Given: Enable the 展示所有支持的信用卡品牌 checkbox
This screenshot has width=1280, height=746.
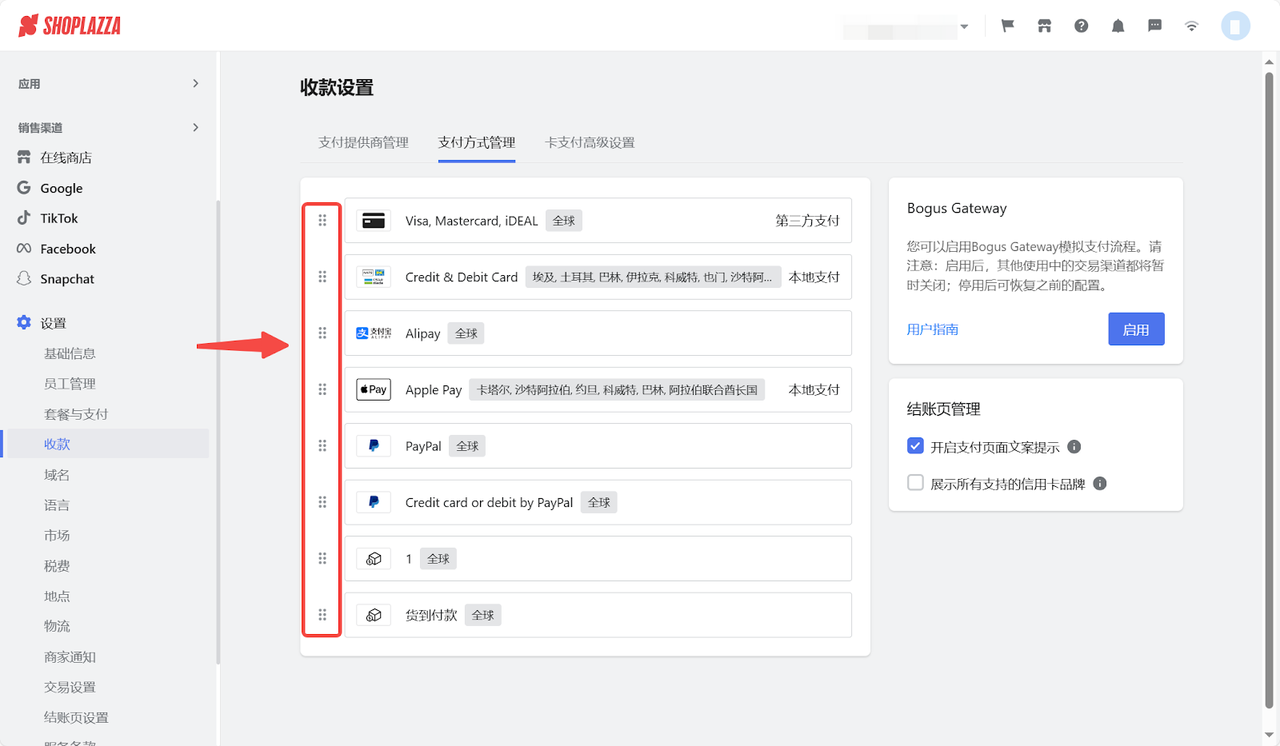Looking at the screenshot, I should 915,482.
